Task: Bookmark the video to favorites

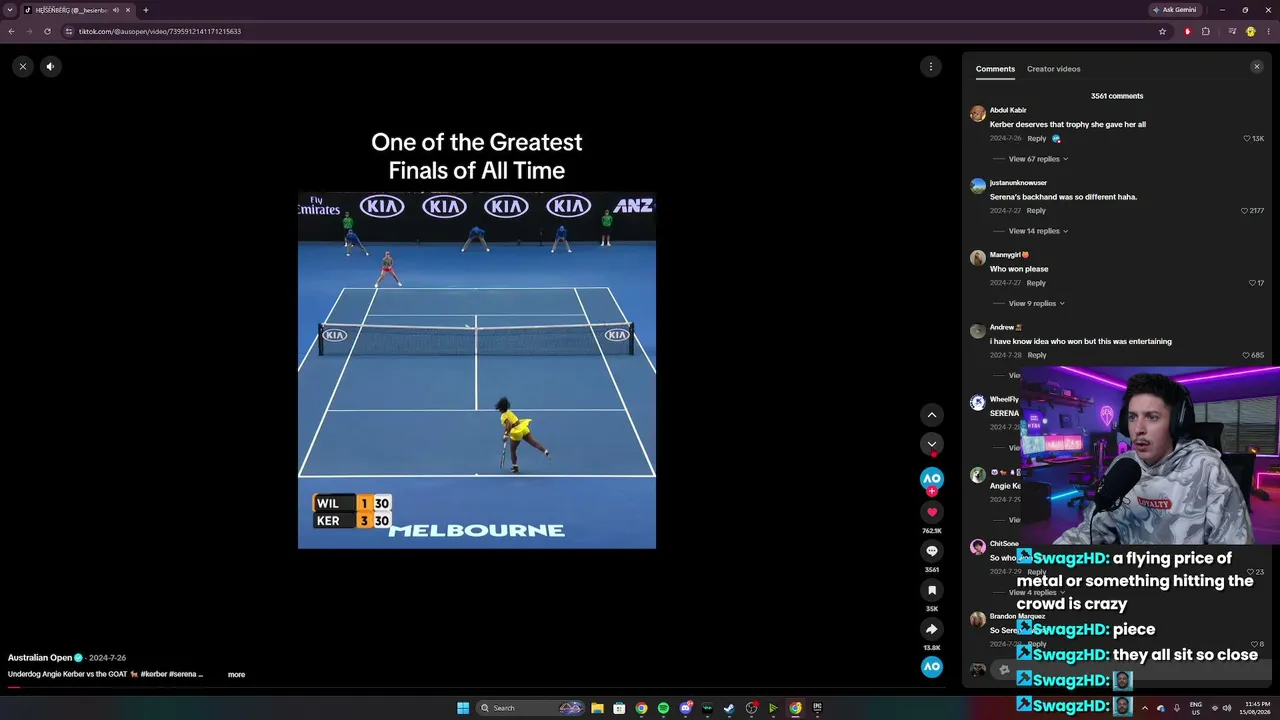Action: pyautogui.click(x=932, y=590)
